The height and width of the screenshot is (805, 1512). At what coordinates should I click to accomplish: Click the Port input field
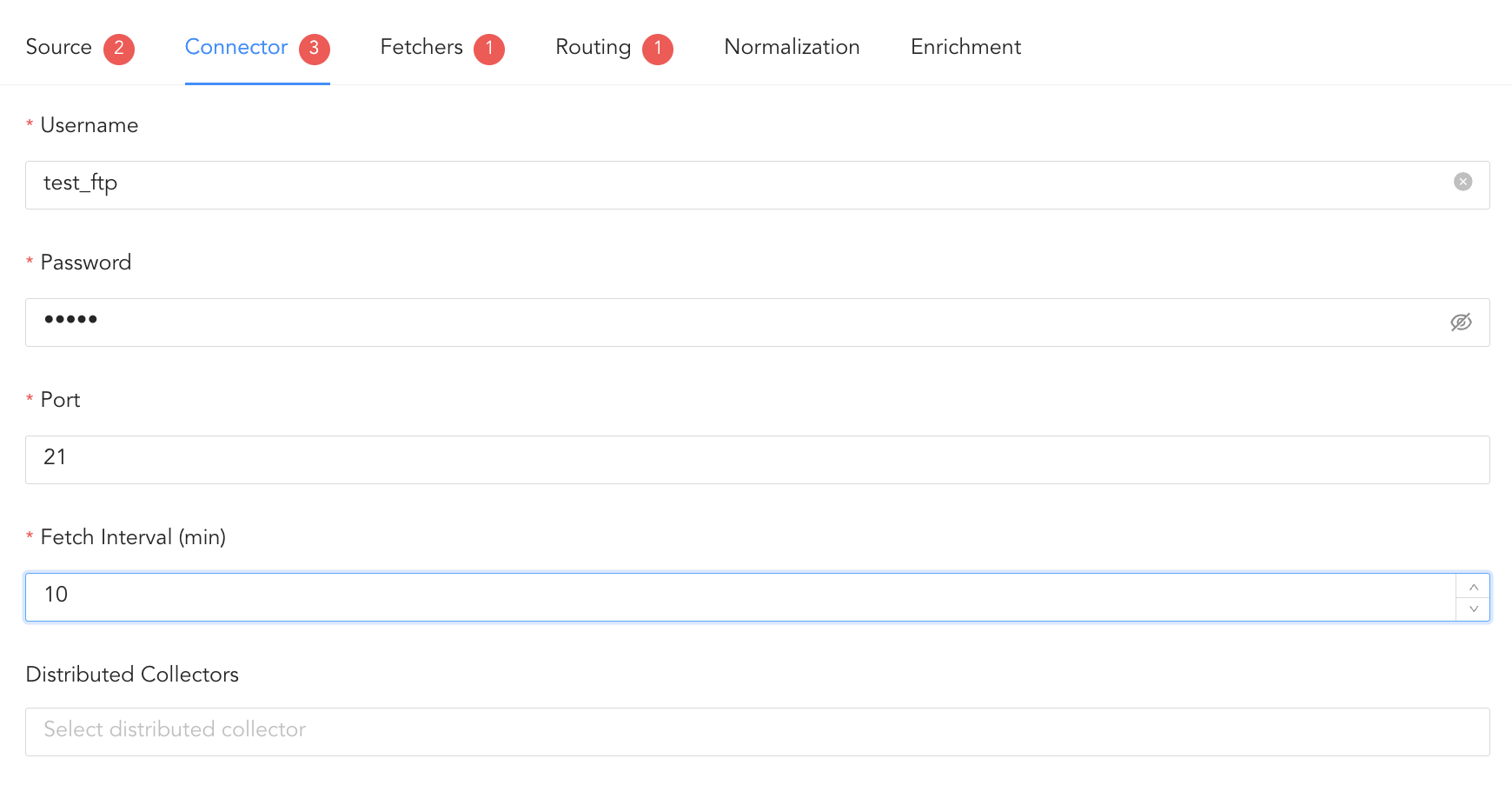coord(756,460)
